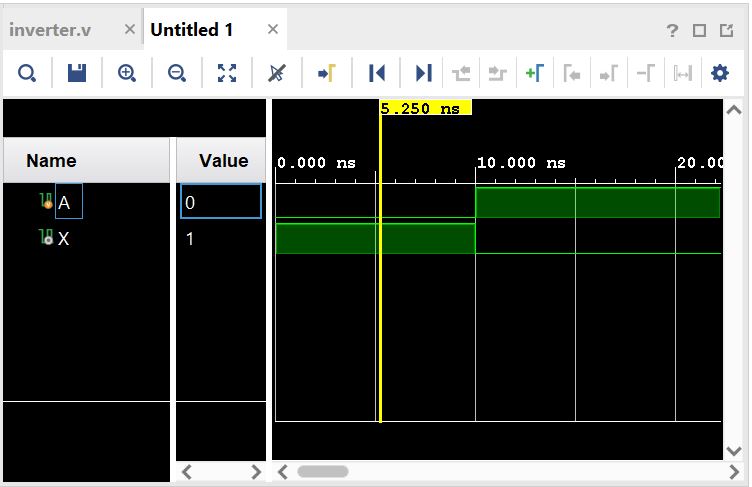Click the horizontal waveform scrollbar thumb
The image size is (752, 487).
point(323,472)
